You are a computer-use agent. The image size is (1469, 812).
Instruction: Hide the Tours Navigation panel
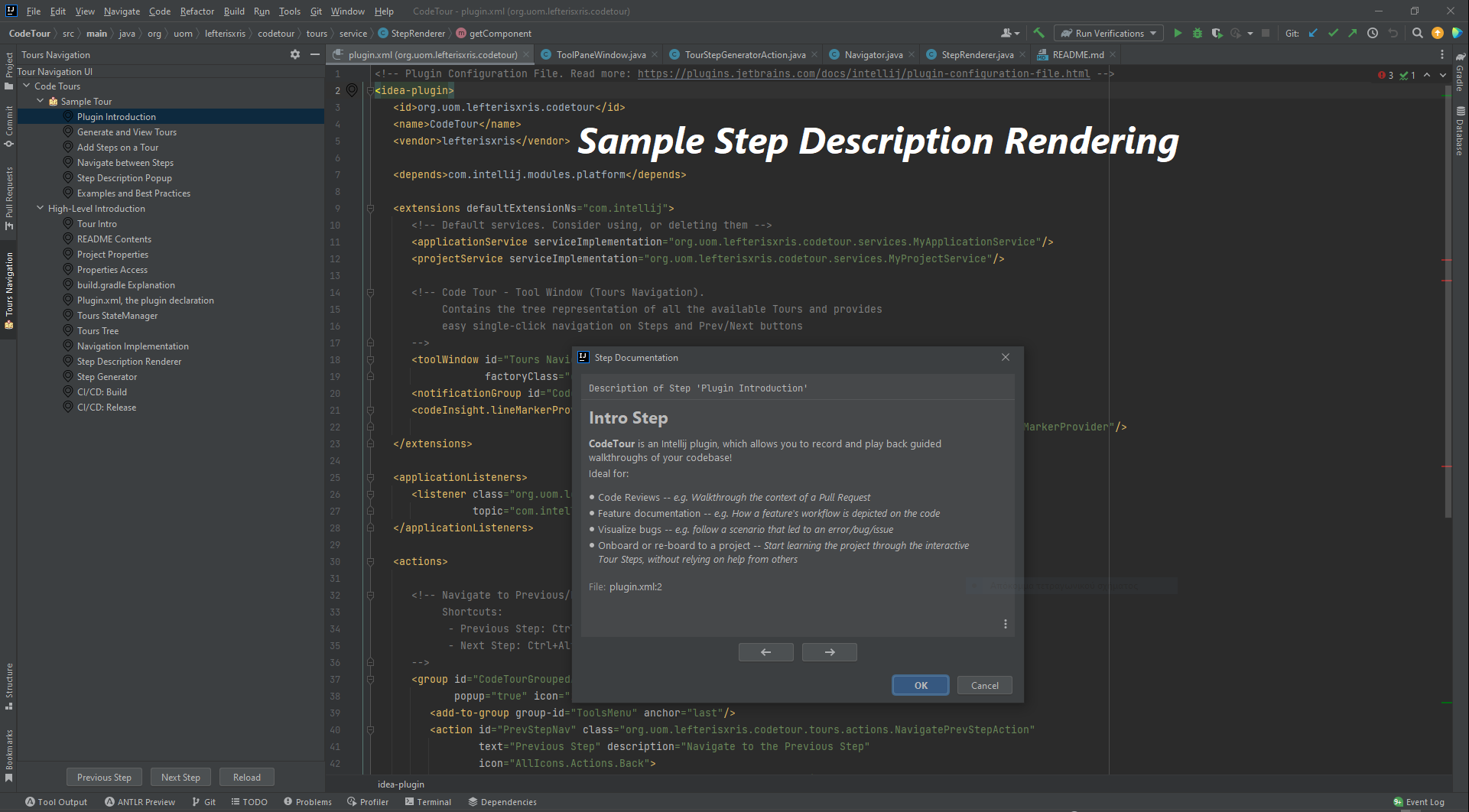pos(314,54)
